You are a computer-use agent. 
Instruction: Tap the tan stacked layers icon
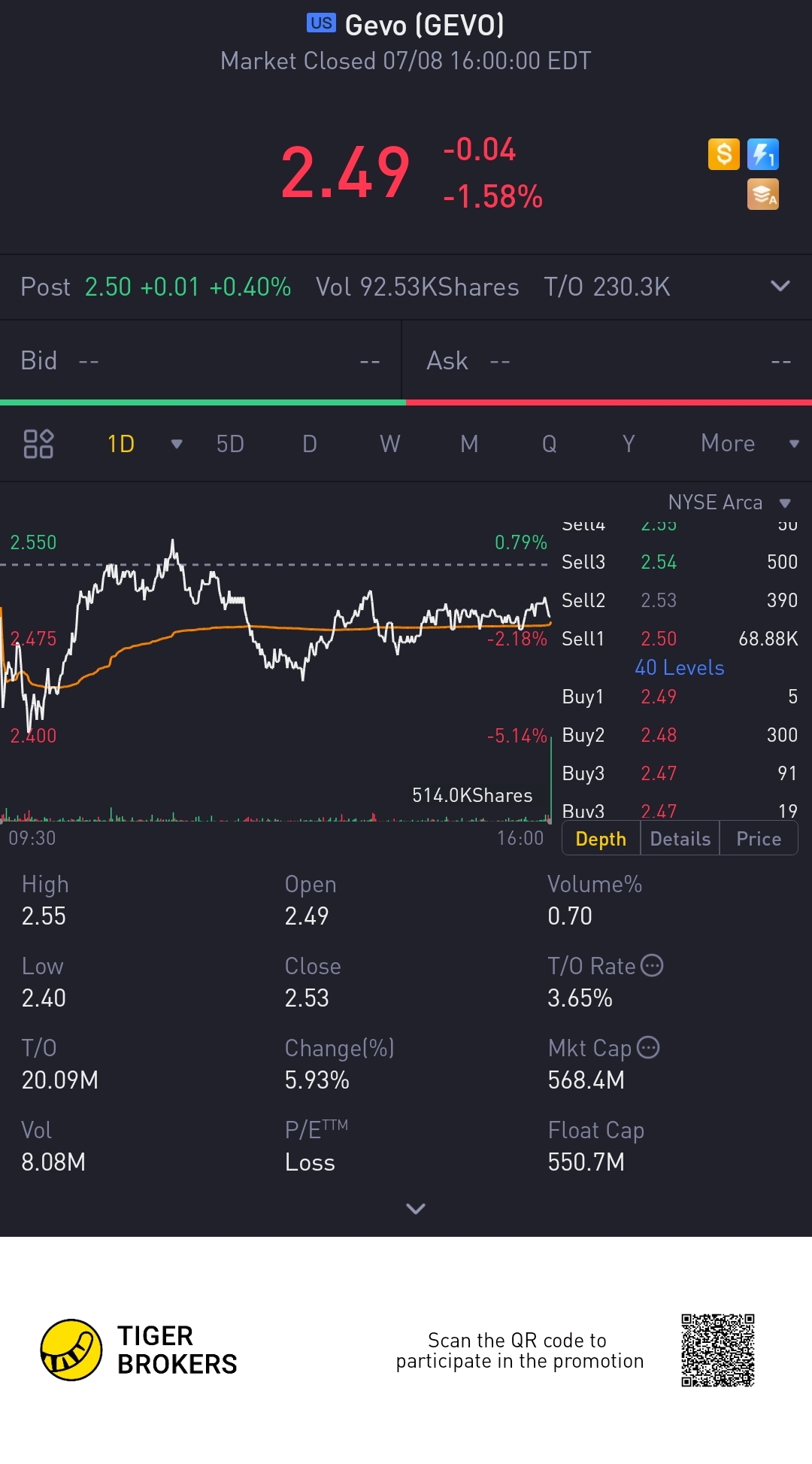(x=763, y=194)
